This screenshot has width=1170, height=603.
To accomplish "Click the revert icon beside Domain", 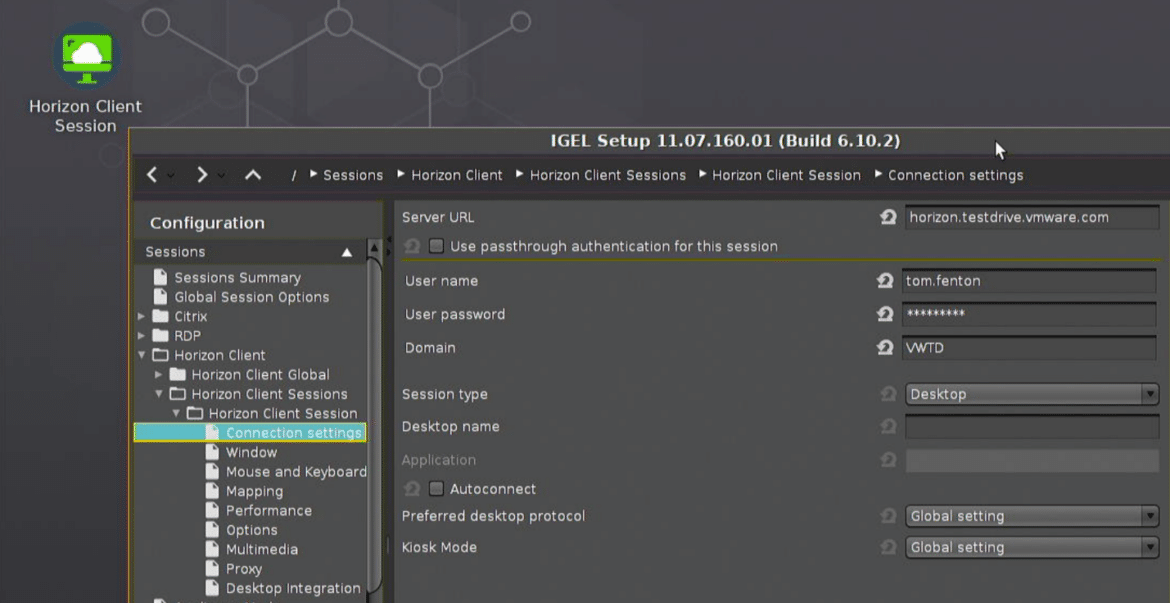I will [x=885, y=347].
